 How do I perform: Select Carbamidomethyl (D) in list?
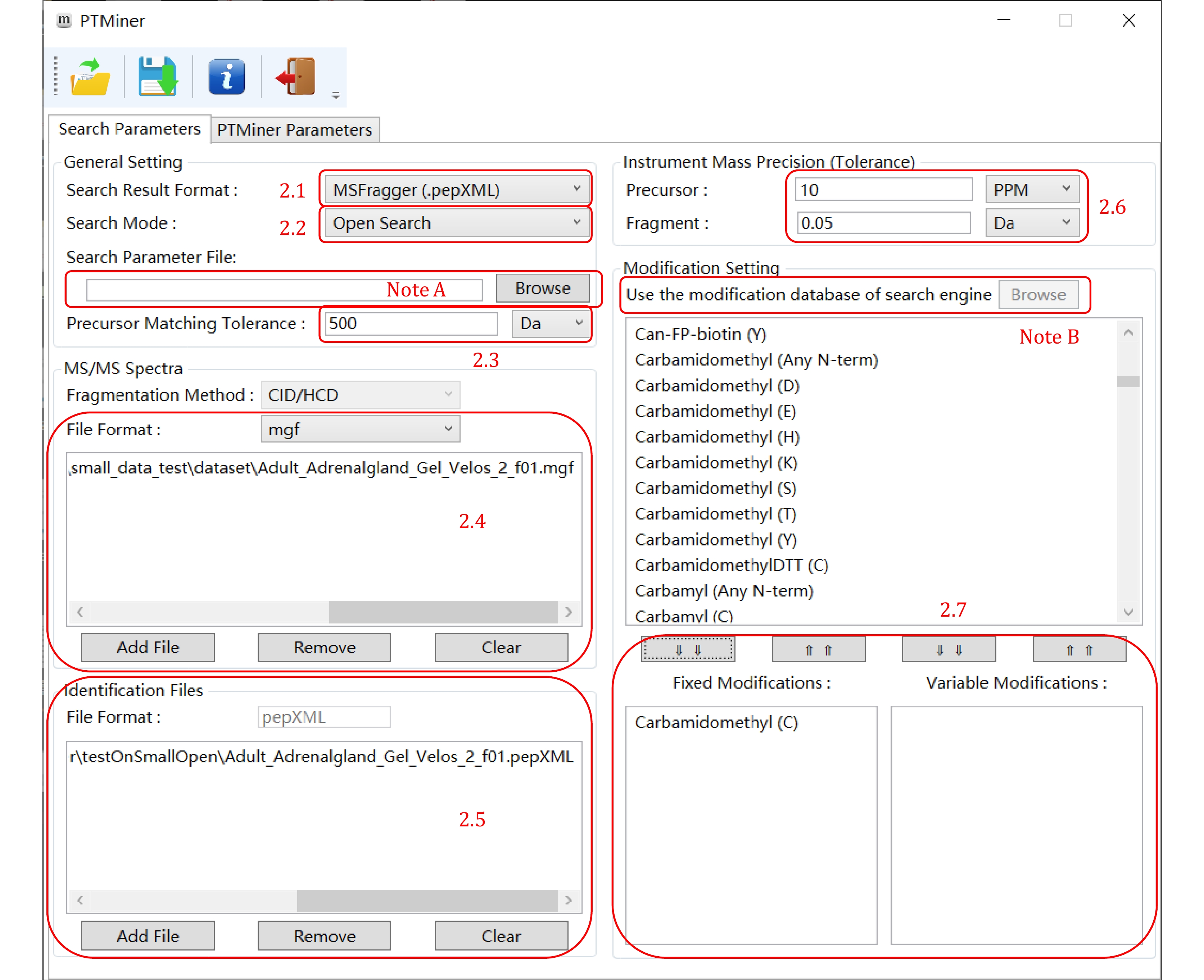coord(718,386)
